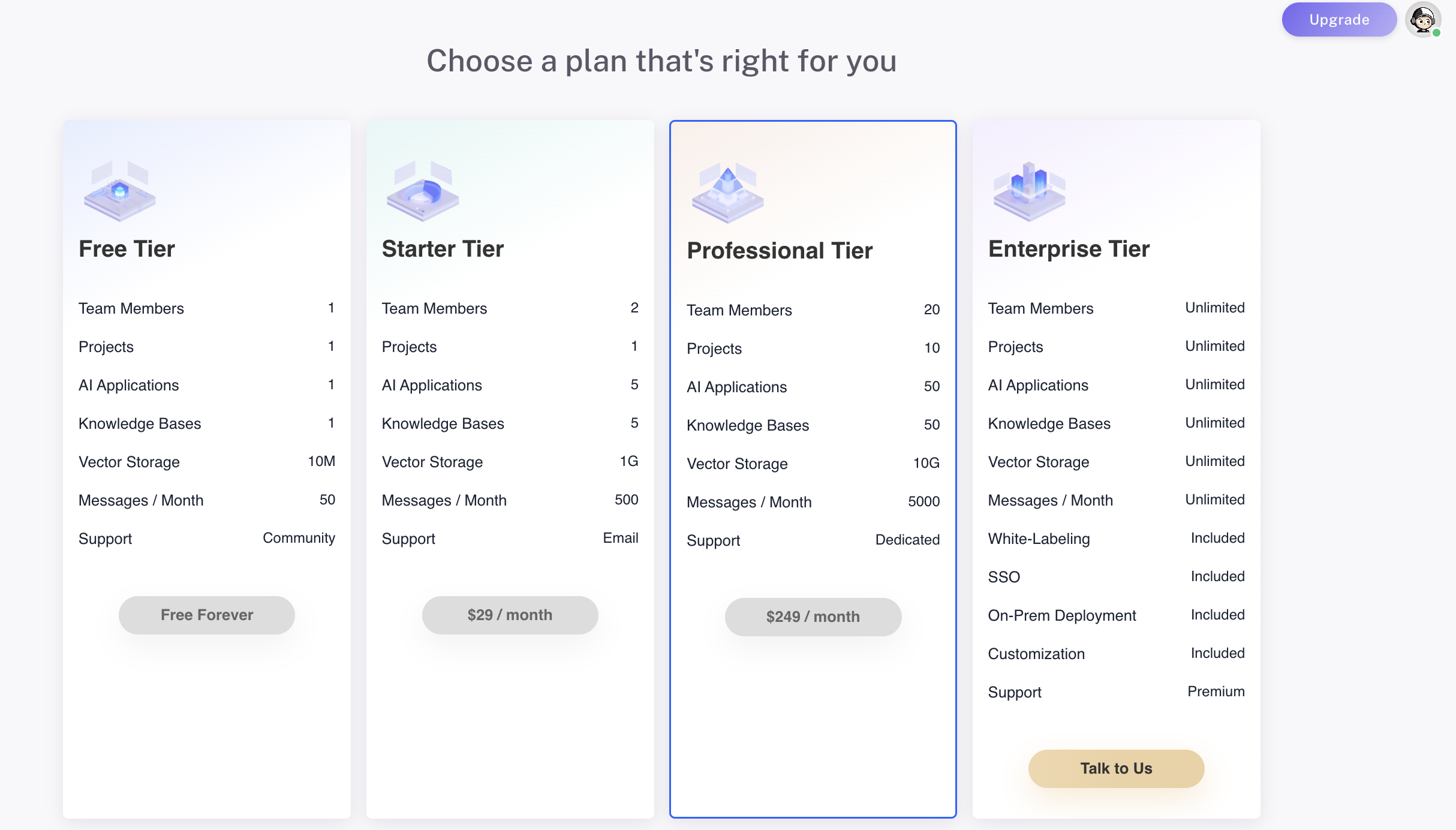The image size is (1456, 830).
Task: Click the Enterprise Tier heading
Action: (1069, 249)
